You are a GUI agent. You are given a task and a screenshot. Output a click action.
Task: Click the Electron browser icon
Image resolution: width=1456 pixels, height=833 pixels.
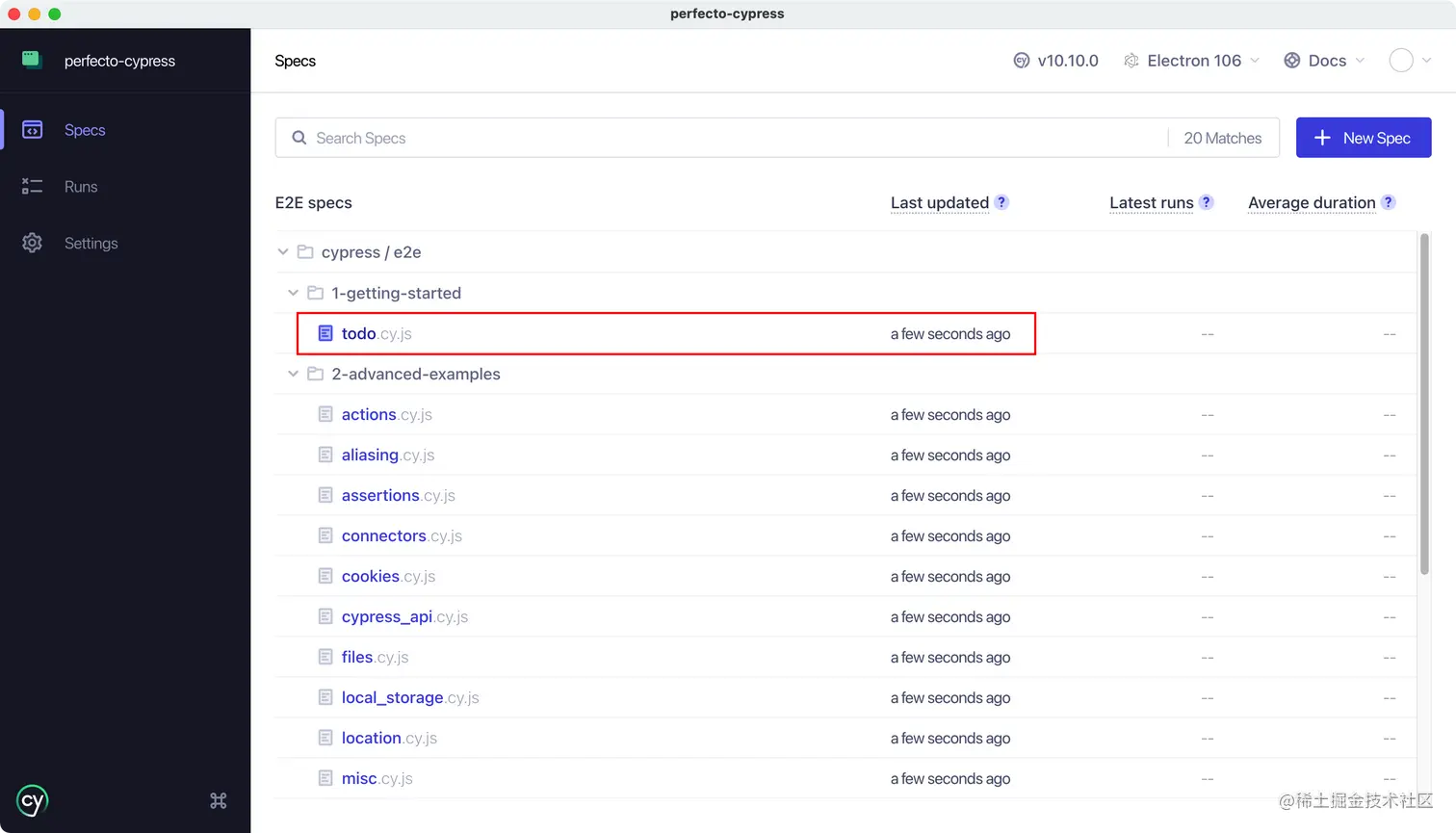tap(1131, 61)
